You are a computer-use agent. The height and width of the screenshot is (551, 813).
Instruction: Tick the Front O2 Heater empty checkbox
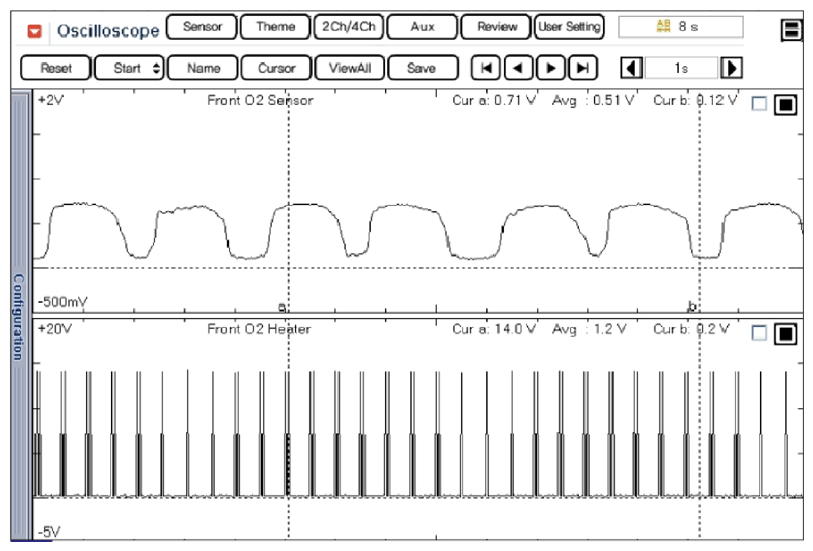(759, 332)
